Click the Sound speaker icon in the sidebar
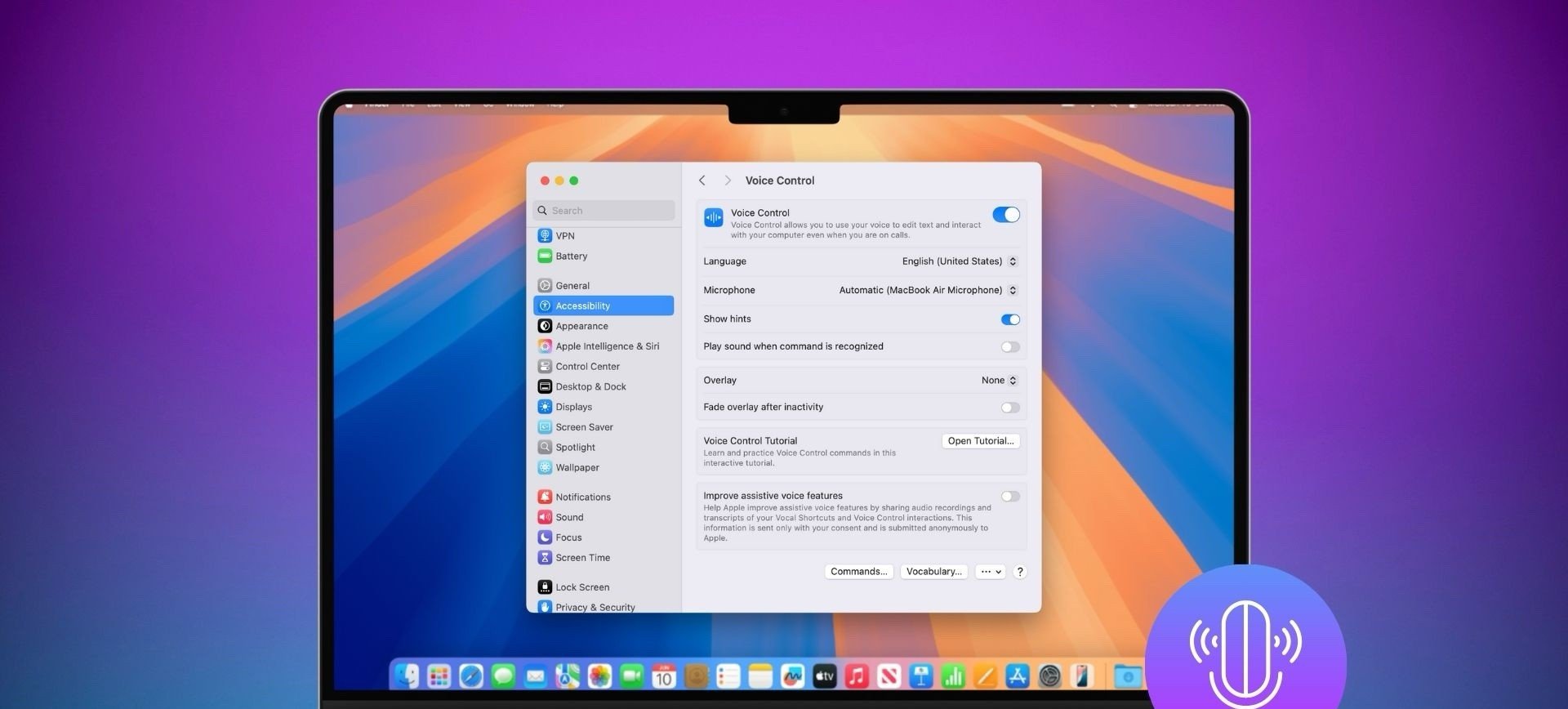The height and width of the screenshot is (709, 1568). [x=545, y=517]
